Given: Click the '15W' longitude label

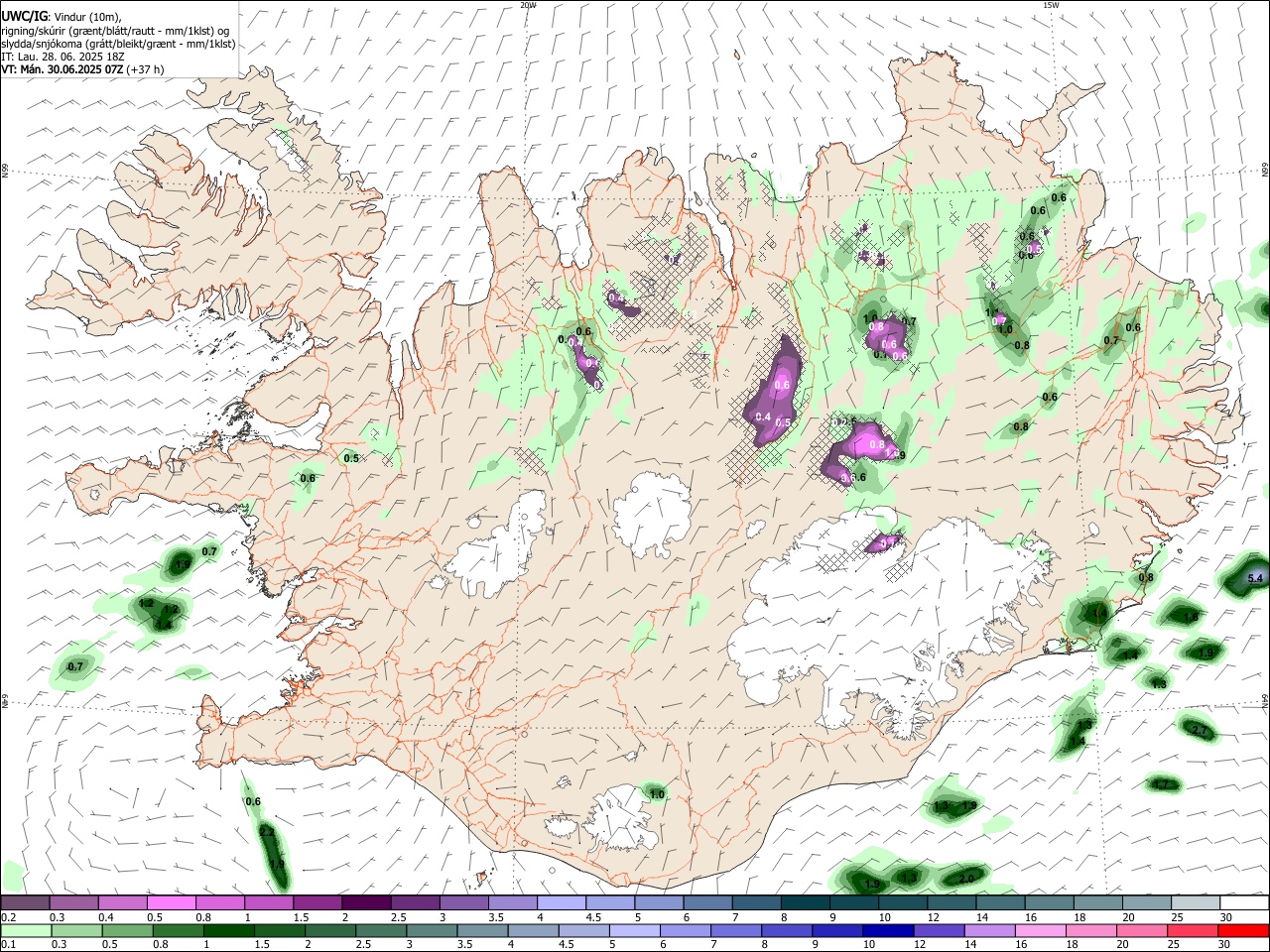Looking at the screenshot, I should click(1051, 5).
